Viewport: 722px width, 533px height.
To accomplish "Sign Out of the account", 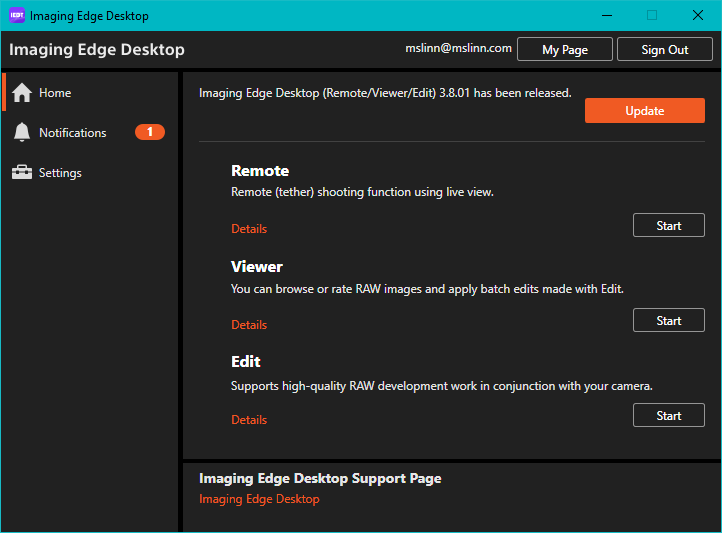I will click(664, 50).
